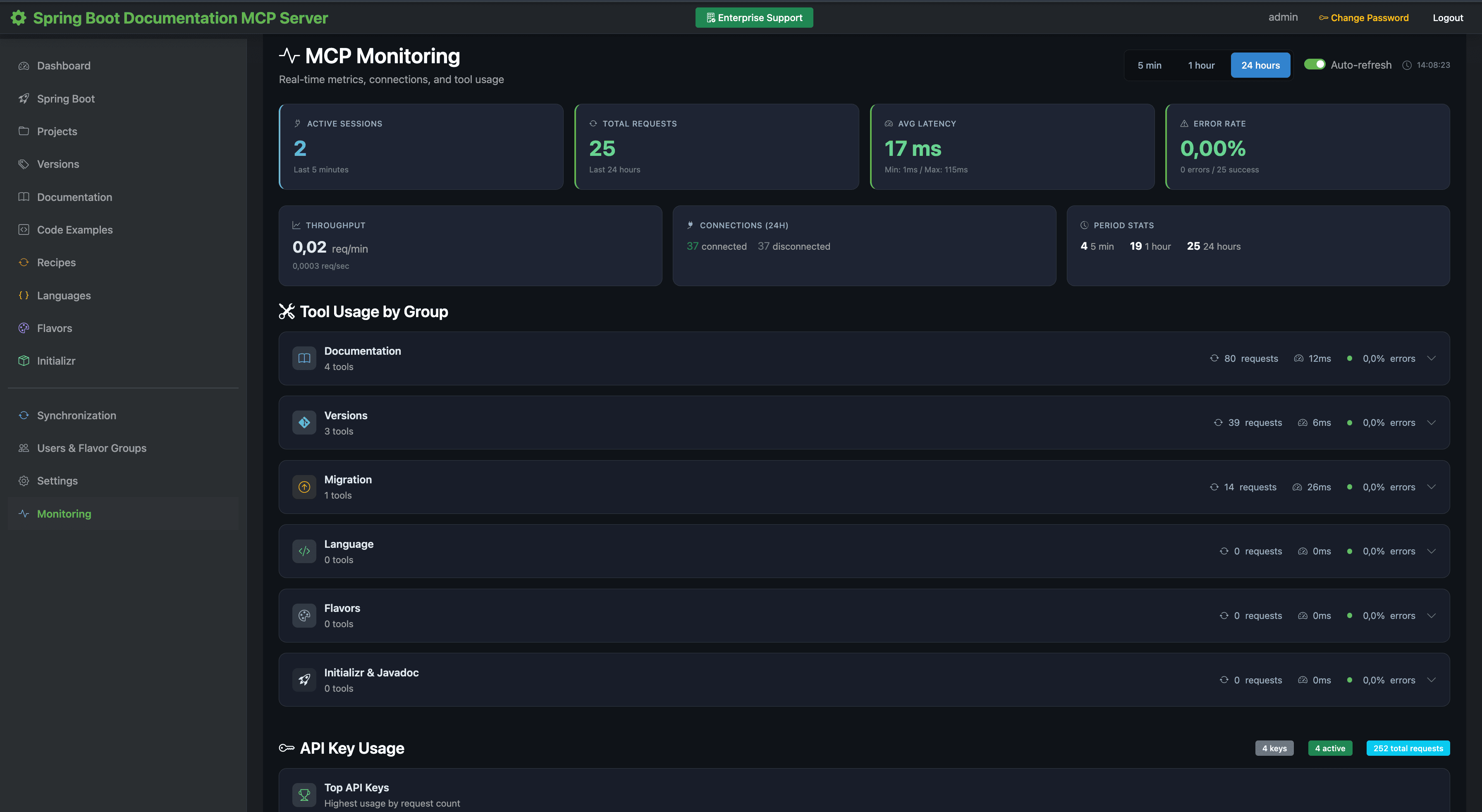The image size is (1482, 812).
Task: Click the Enterprise Support button
Action: pos(754,18)
